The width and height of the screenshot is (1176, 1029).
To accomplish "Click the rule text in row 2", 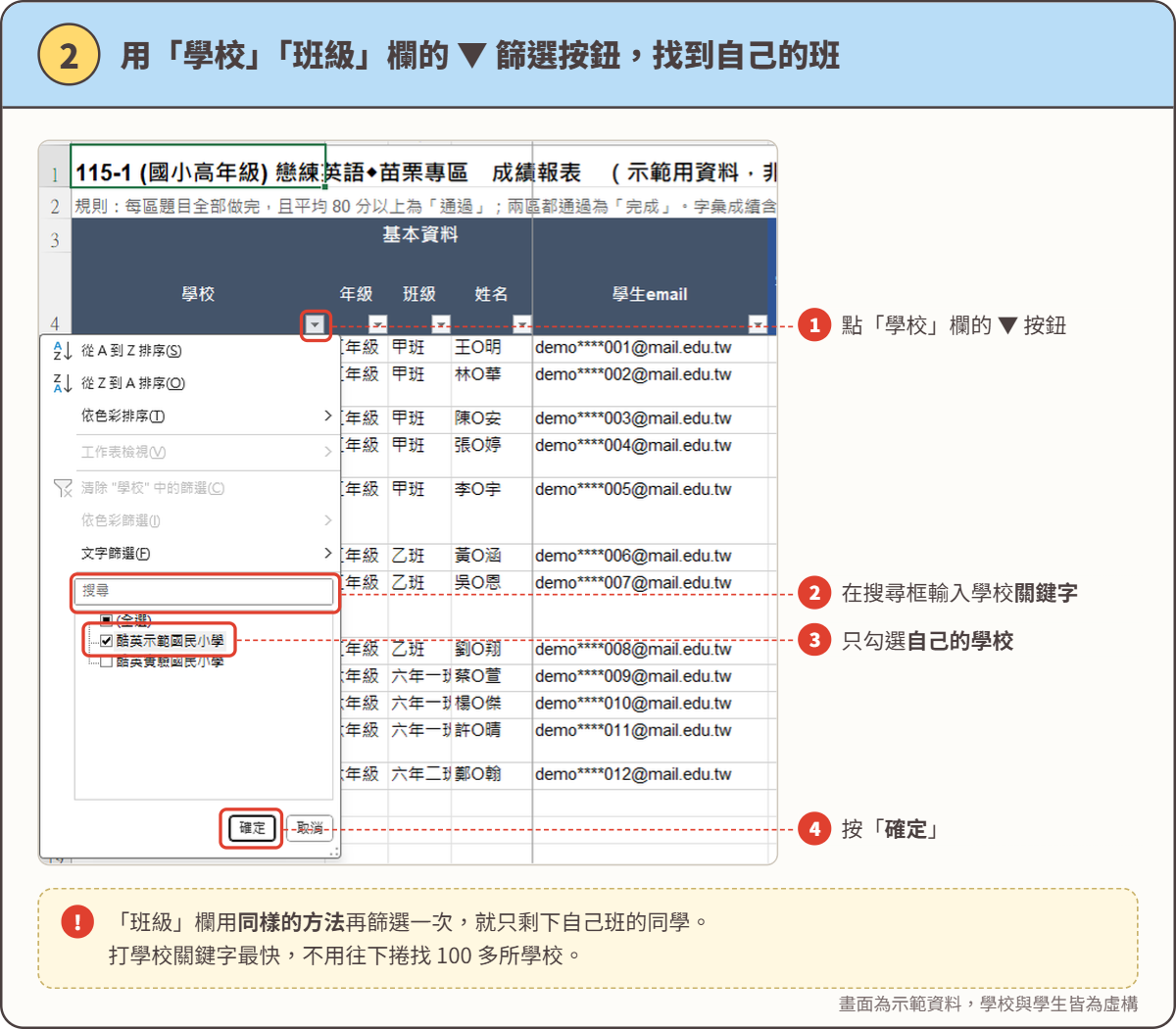I will [x=425, y=207].
